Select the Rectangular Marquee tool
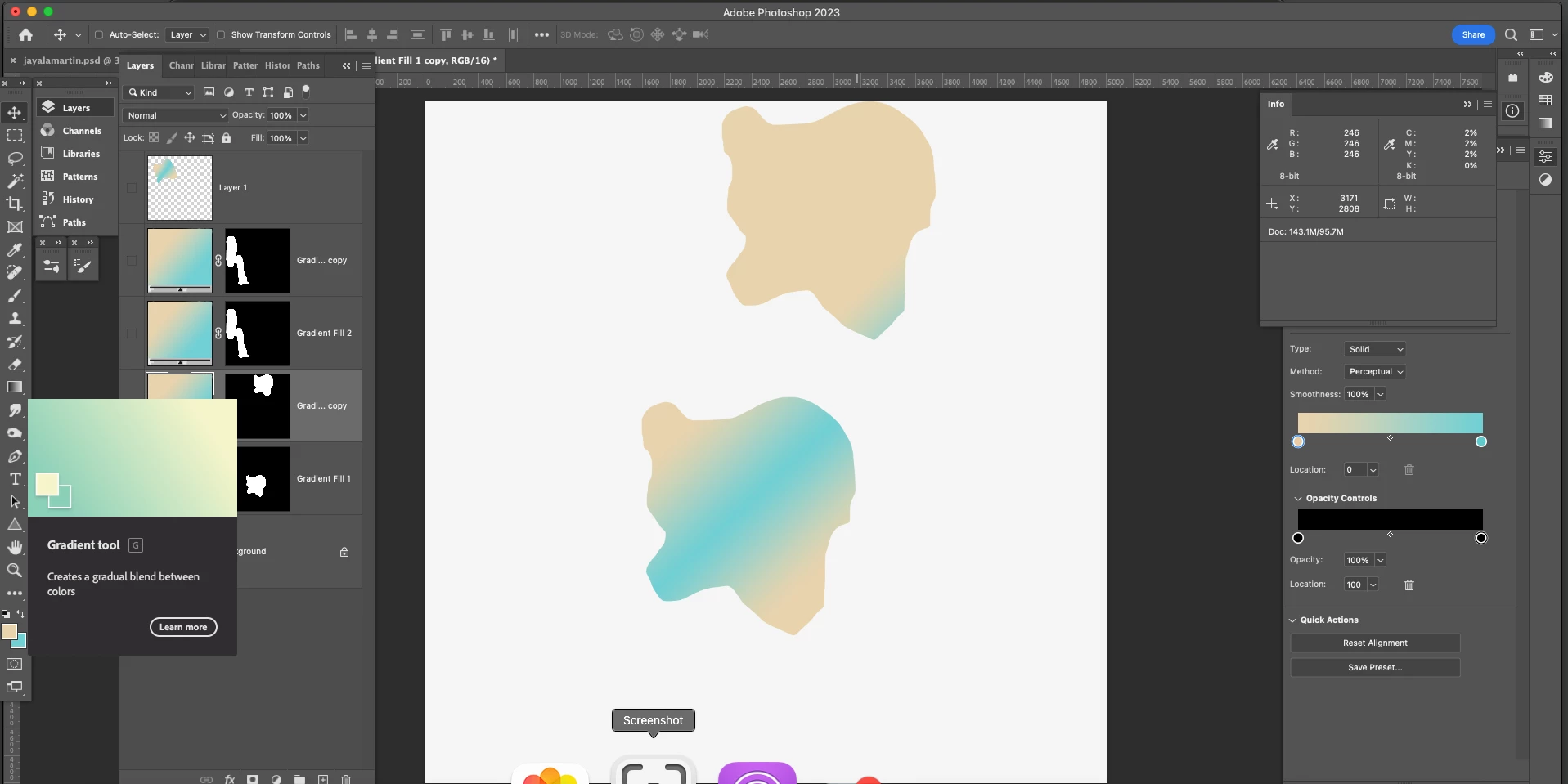The image size is (1568, 784). [15, 135]
